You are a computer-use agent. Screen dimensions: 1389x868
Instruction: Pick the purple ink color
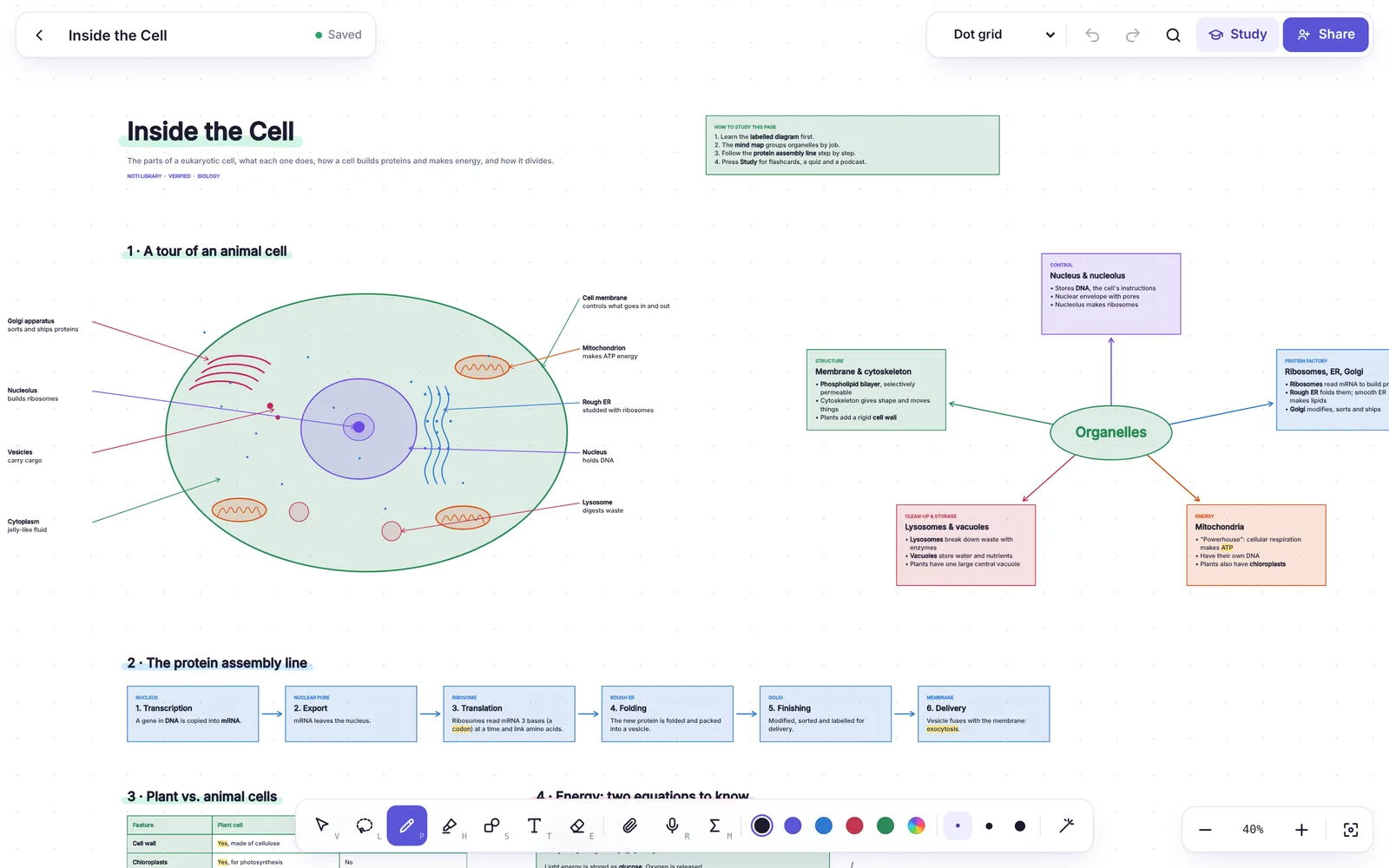pos(793,825)
